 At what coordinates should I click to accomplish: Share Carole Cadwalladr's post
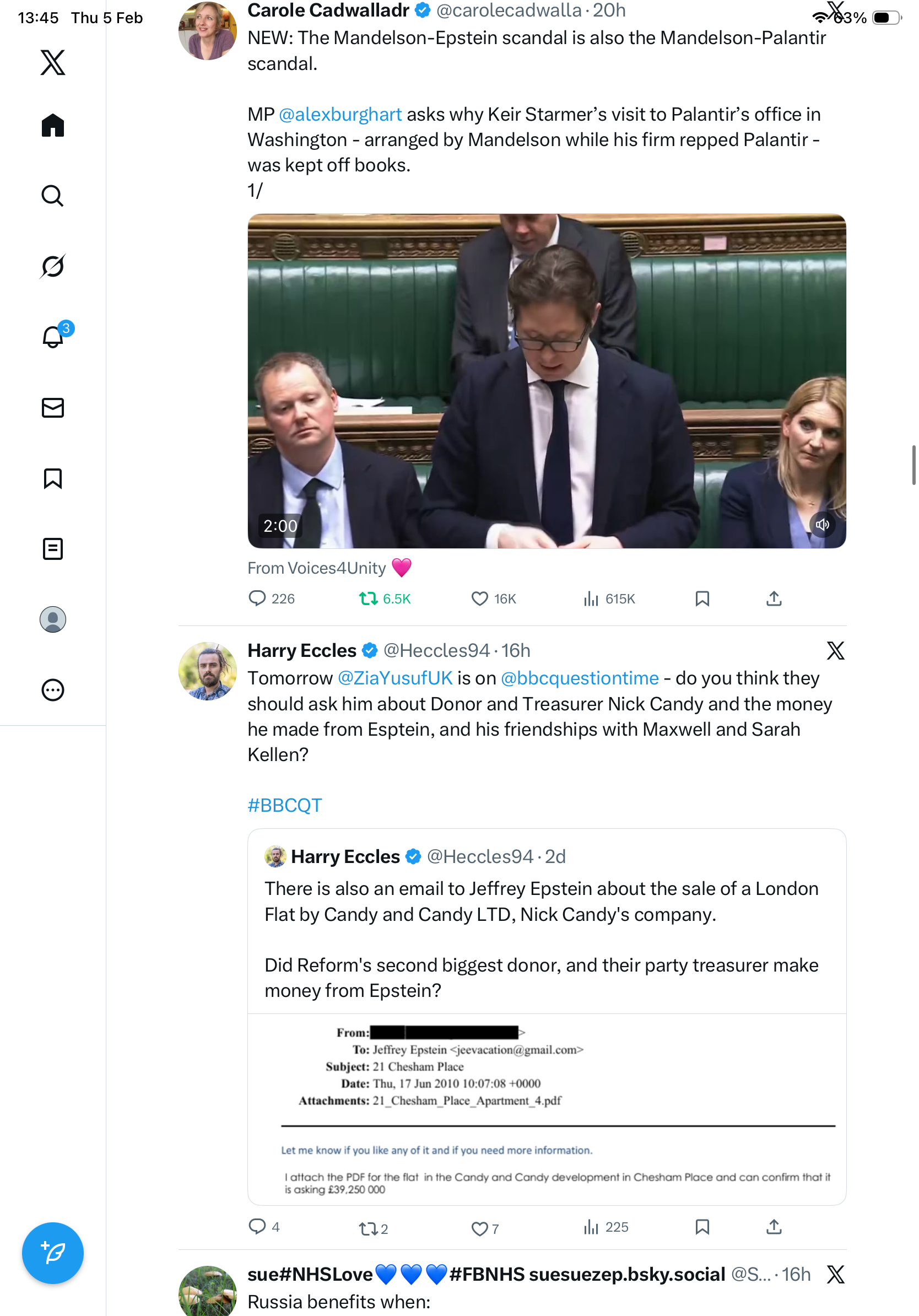(x=774, y=598)
